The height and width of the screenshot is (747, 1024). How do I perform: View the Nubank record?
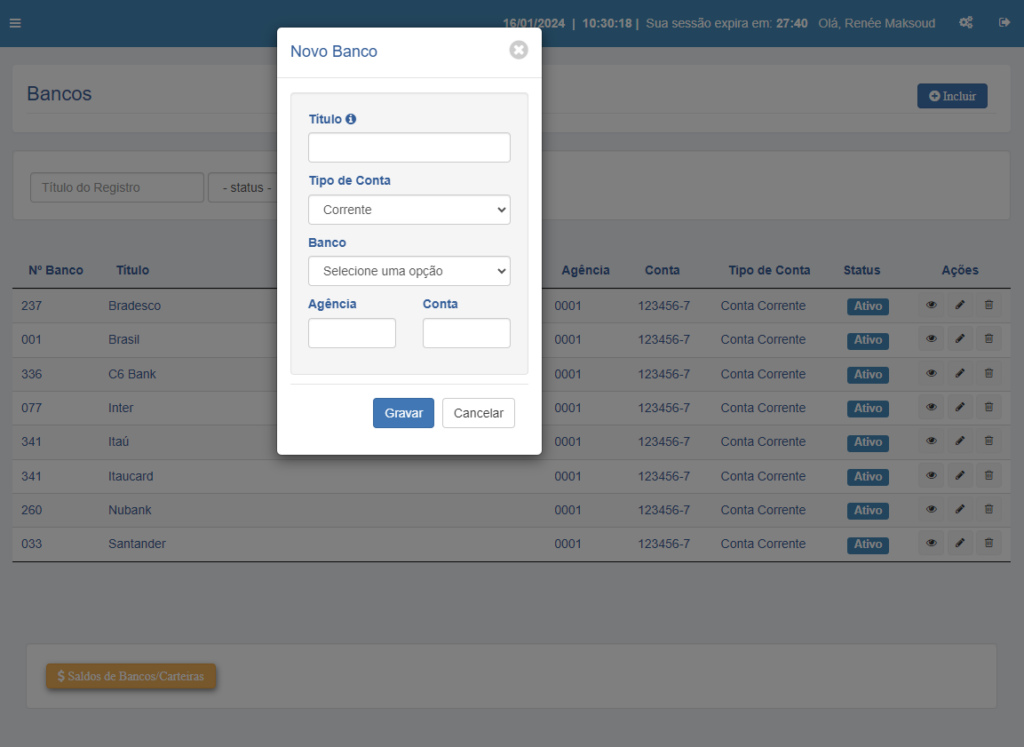point(931,510)
